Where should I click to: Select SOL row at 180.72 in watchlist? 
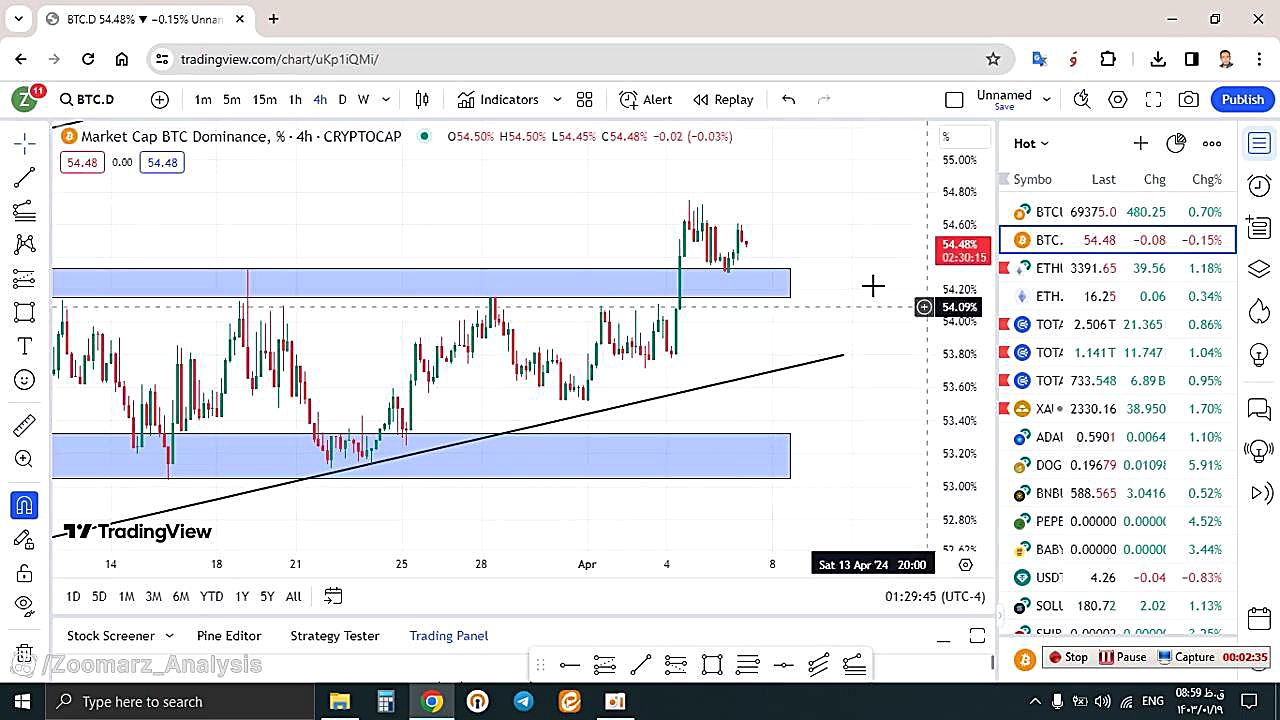pos(1118,606)
